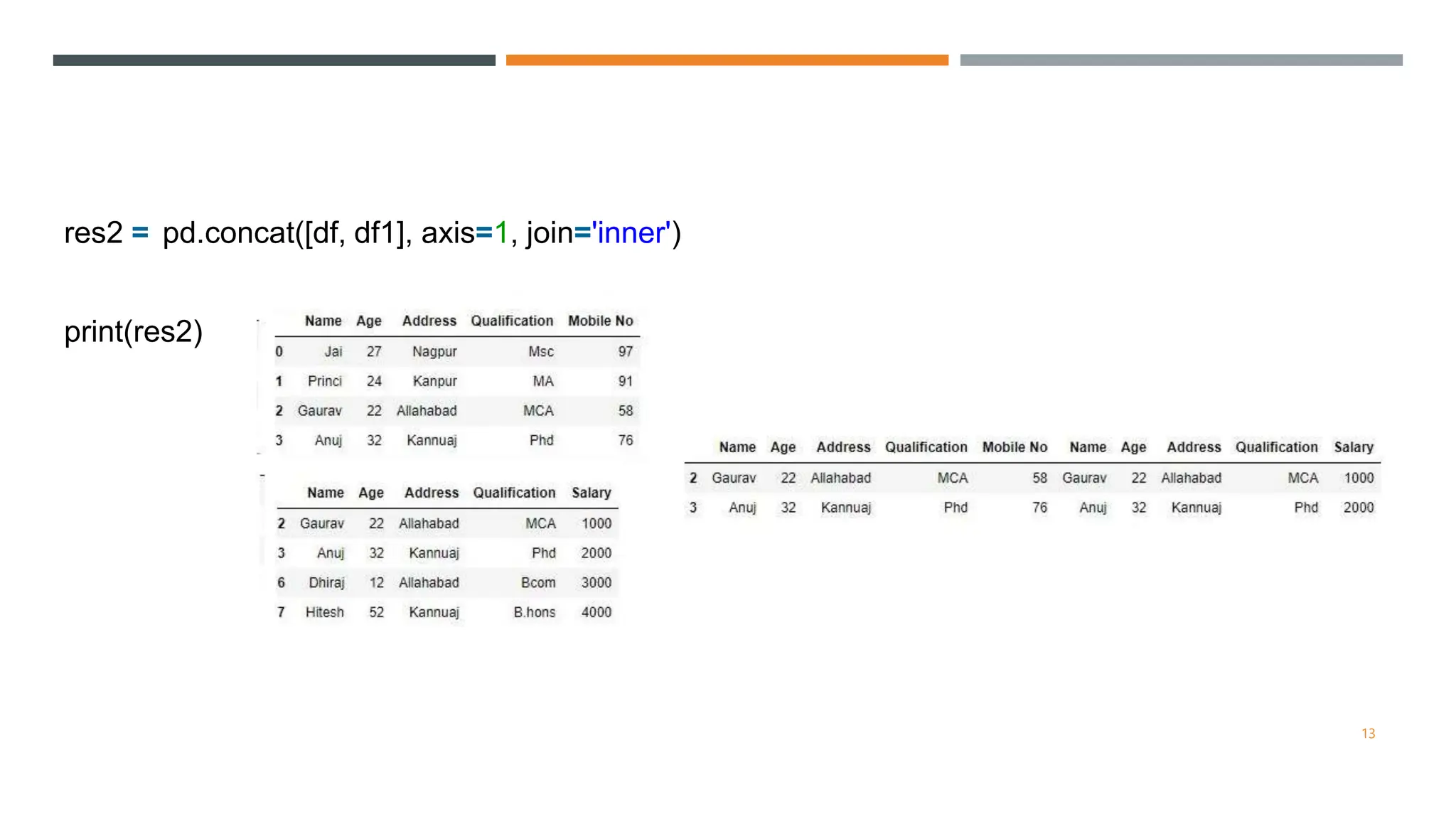Click 'Salary' header in result table
1456x819 pixels.
[x=1353, y=448]
